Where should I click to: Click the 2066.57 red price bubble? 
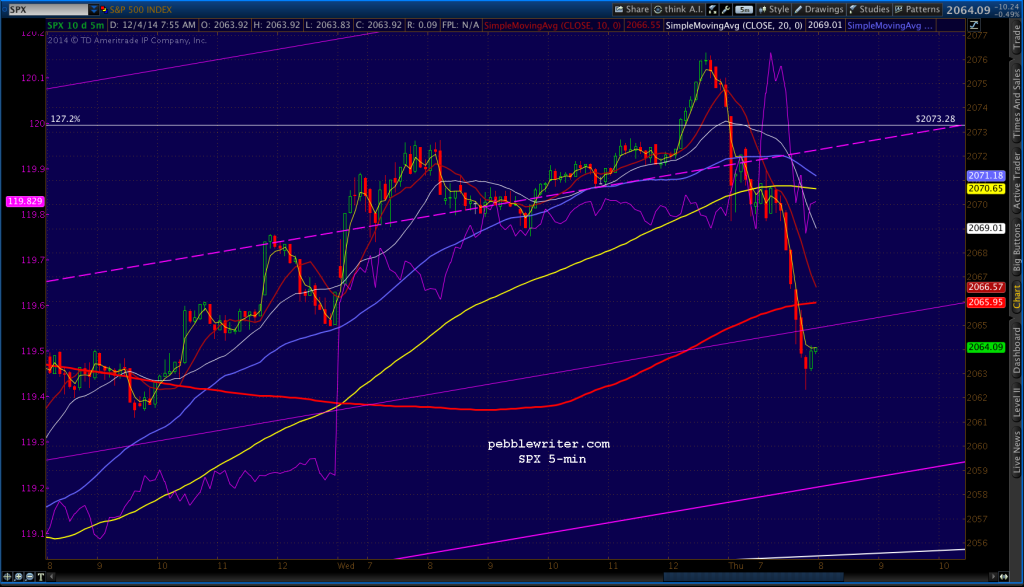pos(985,287)
